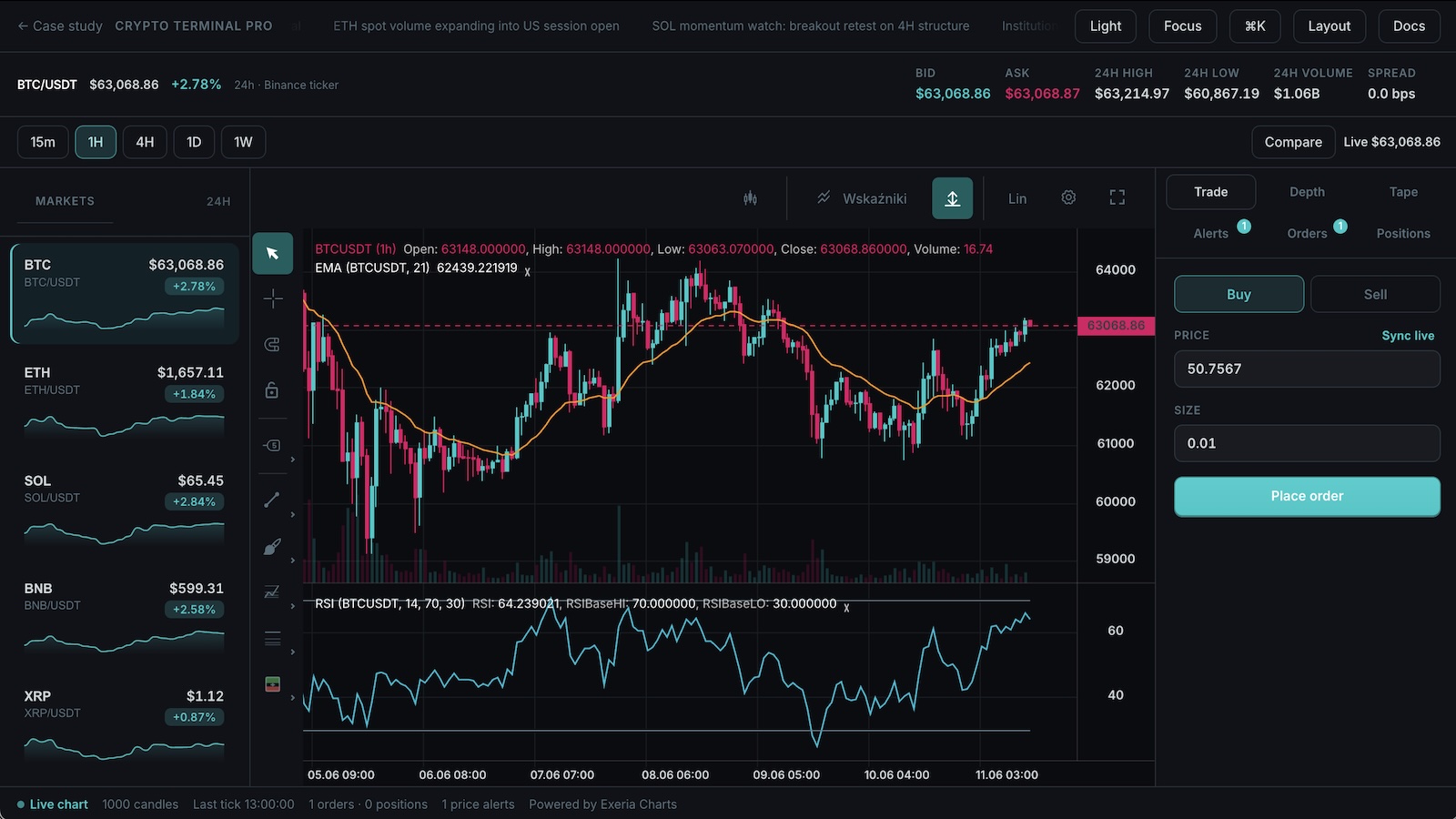Select the chart pattern analysis tool

tap(272, 591)
